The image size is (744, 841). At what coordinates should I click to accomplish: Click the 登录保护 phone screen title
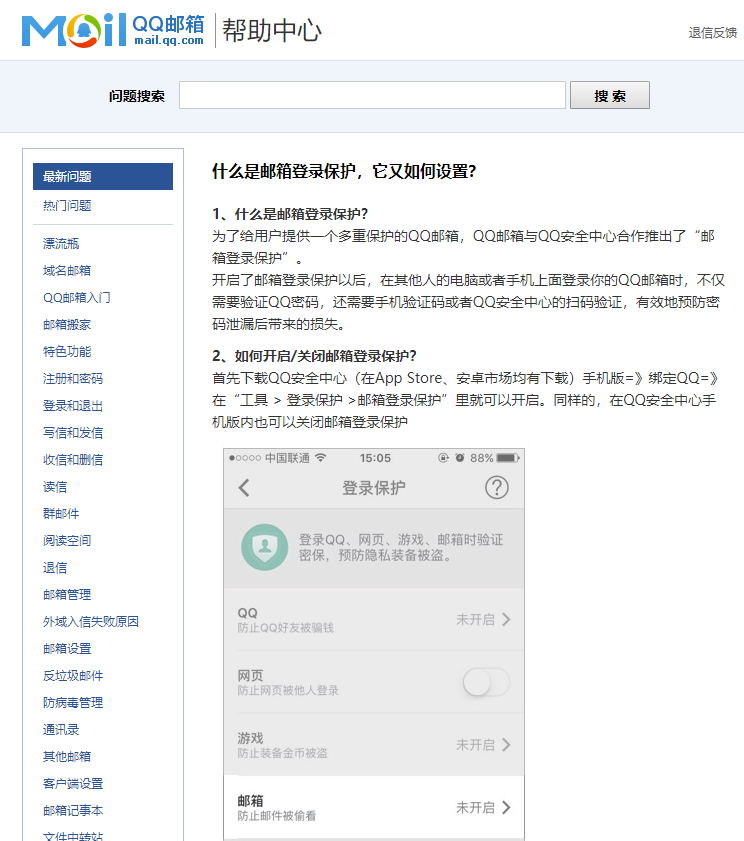[x=373, y=488]
